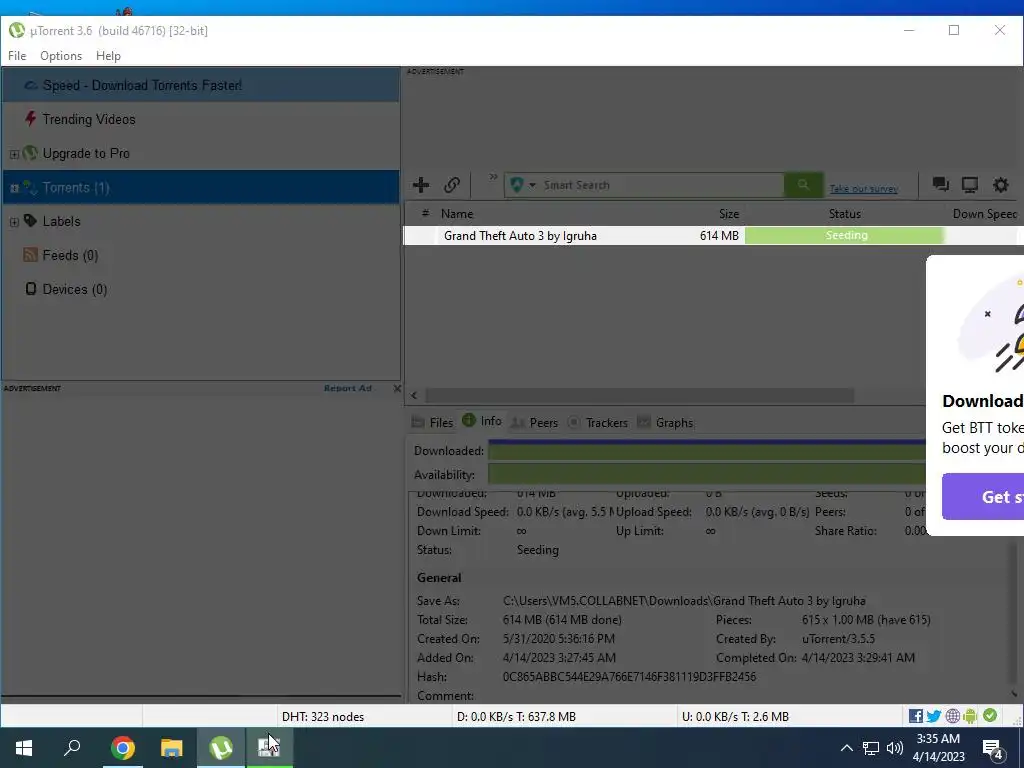Select Grand Theft Auto 3 by Igruha torrent
The height and width of the screenshot is (768, 1024).
click(520, 236)
